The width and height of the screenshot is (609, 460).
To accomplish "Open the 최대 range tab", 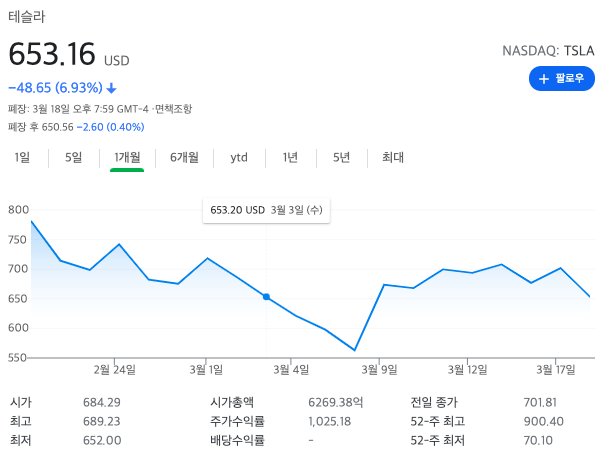I will point(393,157).
